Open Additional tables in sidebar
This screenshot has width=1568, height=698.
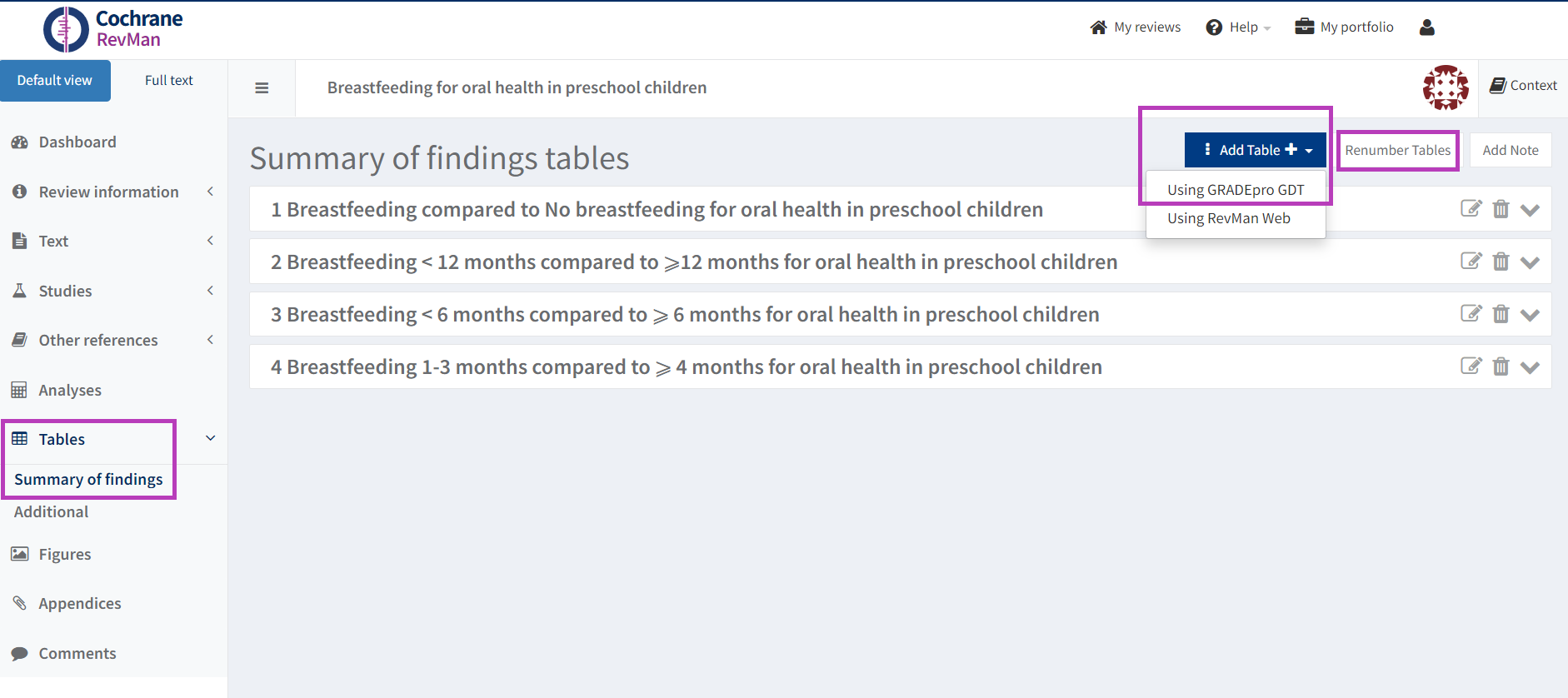click(x=52, y=512)
